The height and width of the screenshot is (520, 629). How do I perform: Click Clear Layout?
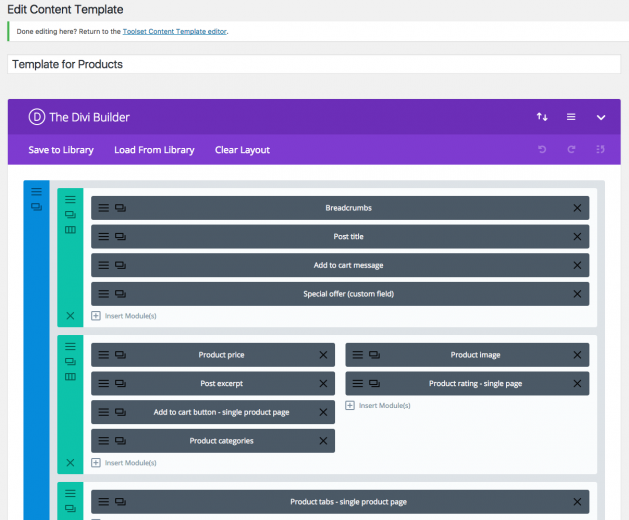click(x=242, y=150)
